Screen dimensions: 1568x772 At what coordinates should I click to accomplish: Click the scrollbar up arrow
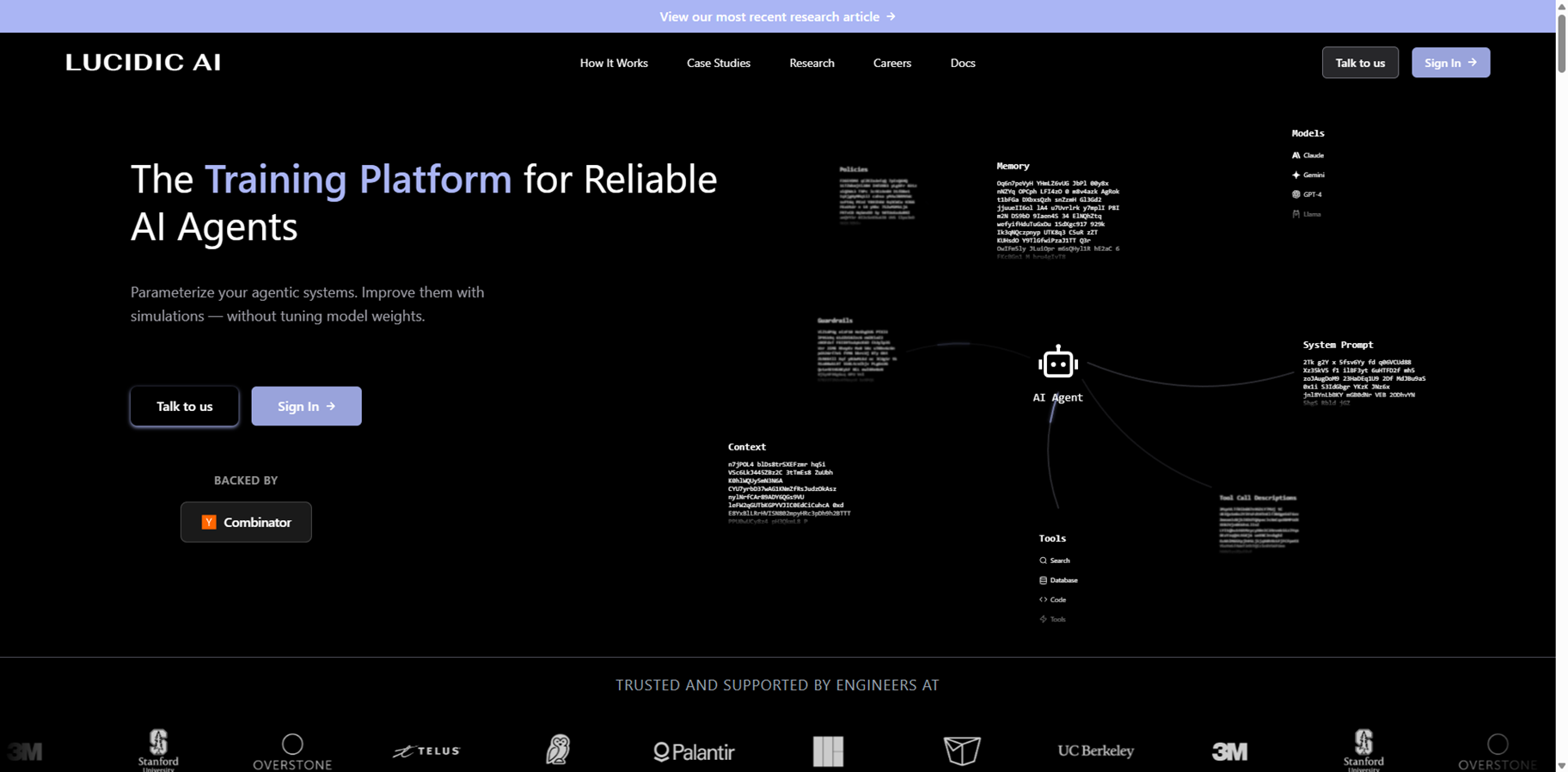[x=1562, y=6]
